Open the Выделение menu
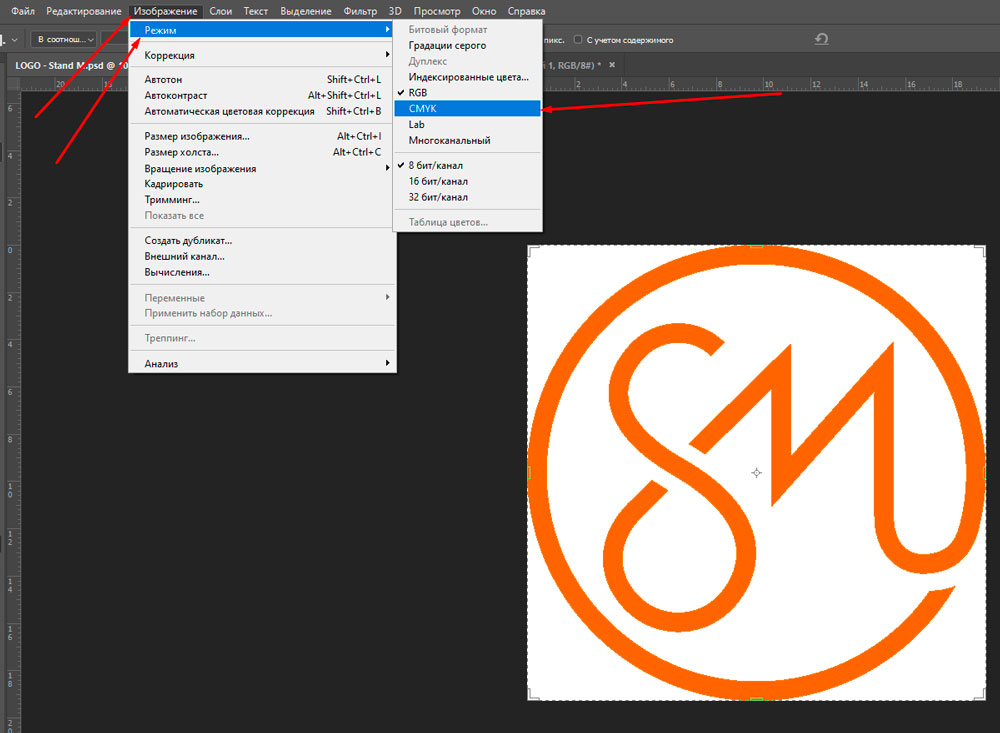Image resolution: width=1000 pixels, height=733 pixels. tap(305, 11)
